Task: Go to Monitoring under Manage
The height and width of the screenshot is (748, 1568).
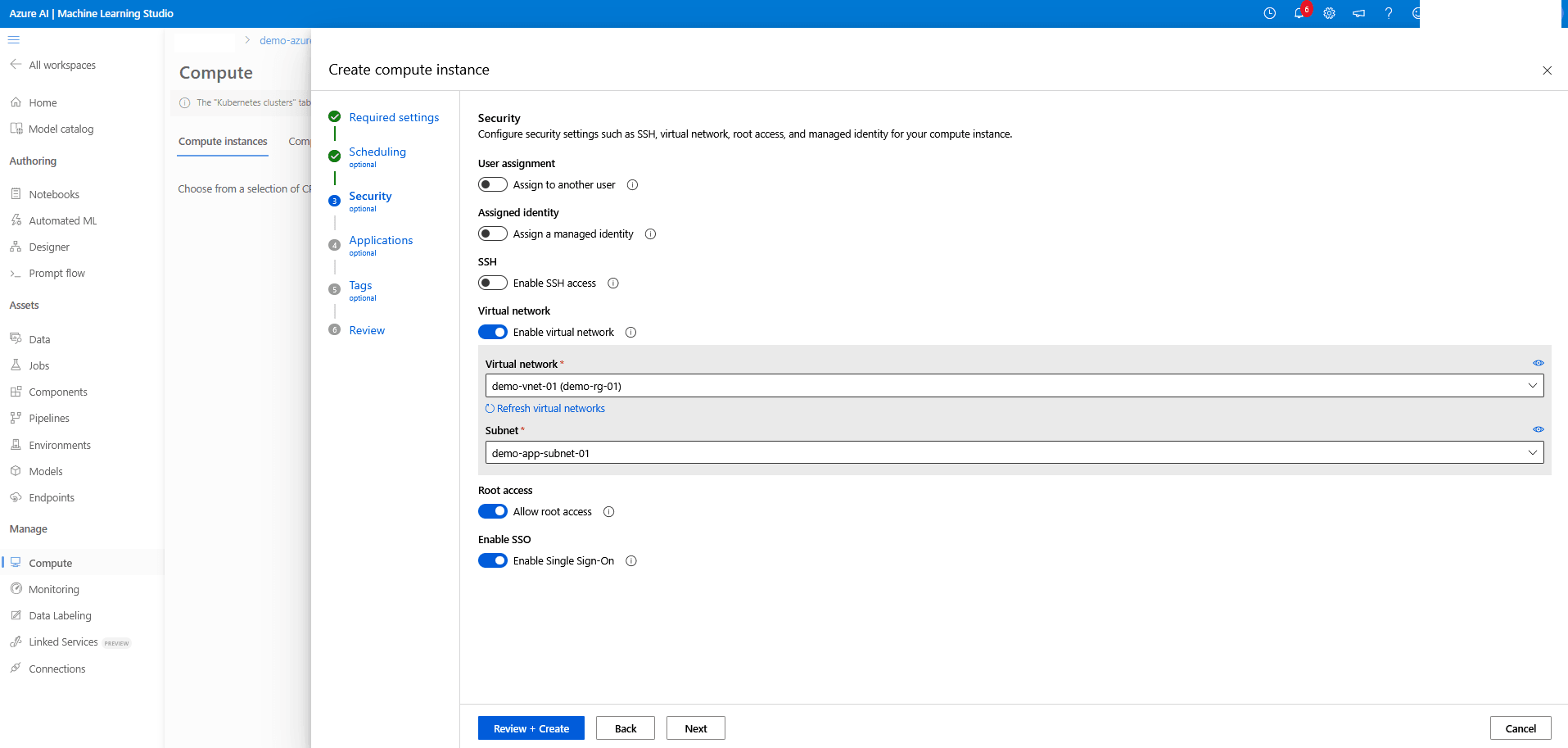Action: (x=53, y=588)
